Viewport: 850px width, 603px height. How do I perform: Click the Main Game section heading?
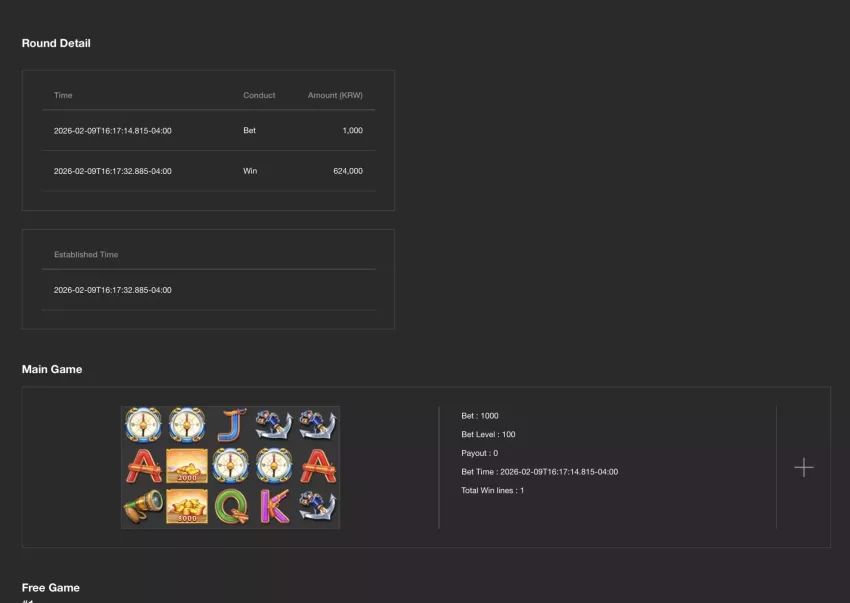click(52, 369)
